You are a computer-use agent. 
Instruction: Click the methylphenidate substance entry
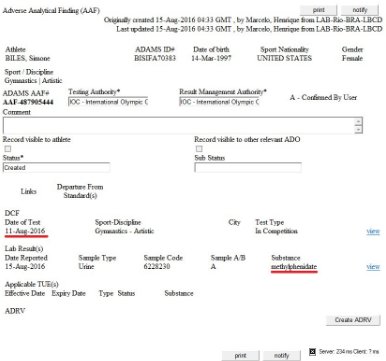point(294,267)
